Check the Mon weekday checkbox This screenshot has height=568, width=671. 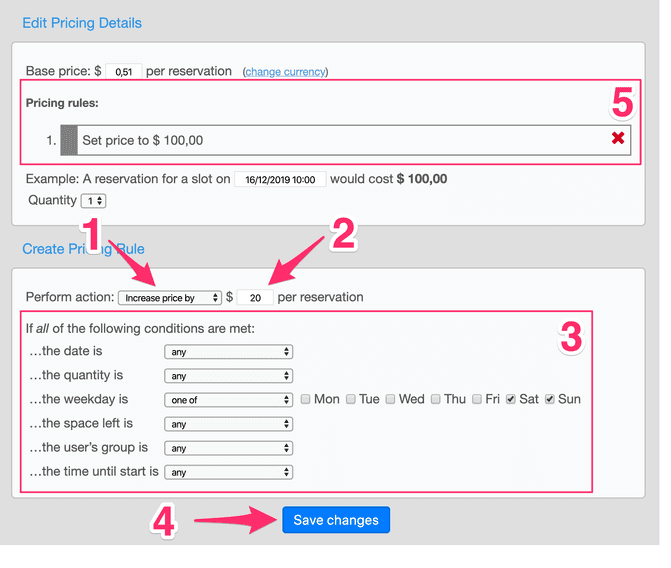click(305, 399)
